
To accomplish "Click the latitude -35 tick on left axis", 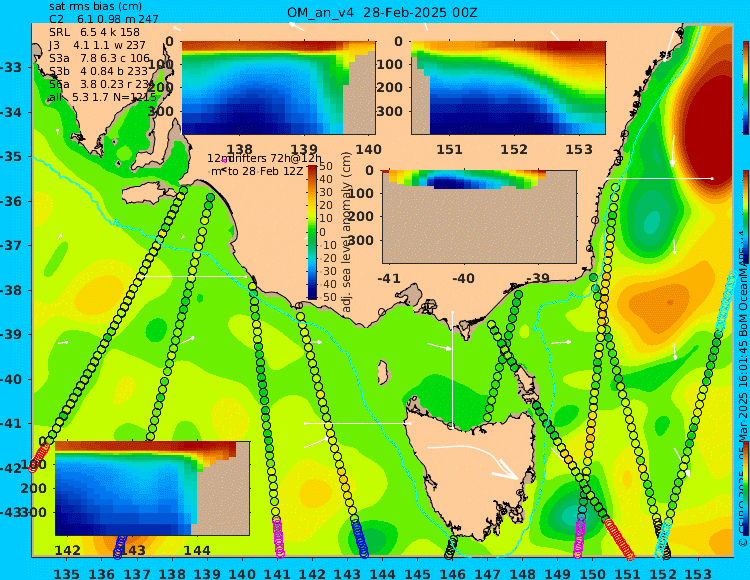I will (10, 157).
